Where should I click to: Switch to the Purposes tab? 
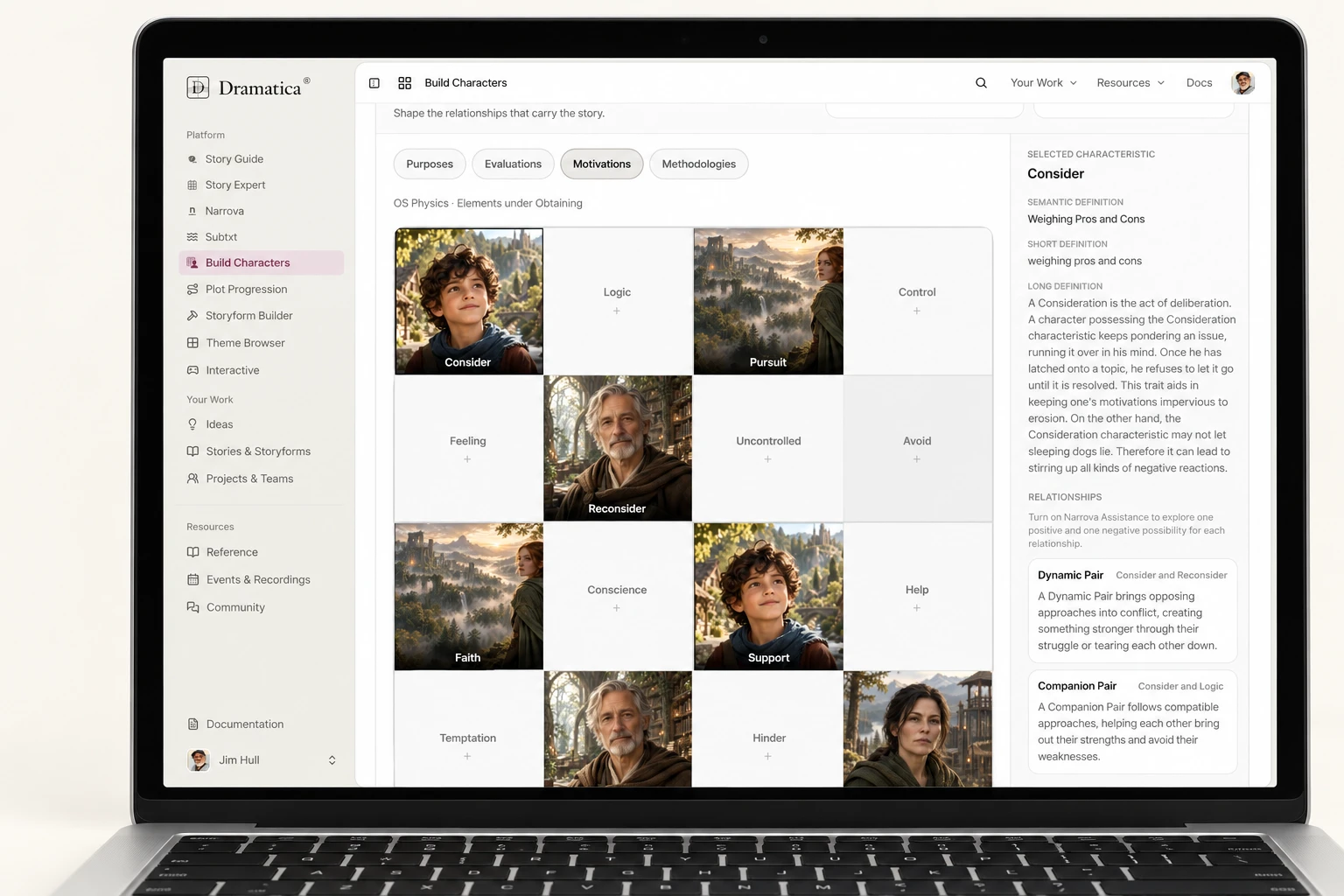(430, 164)
